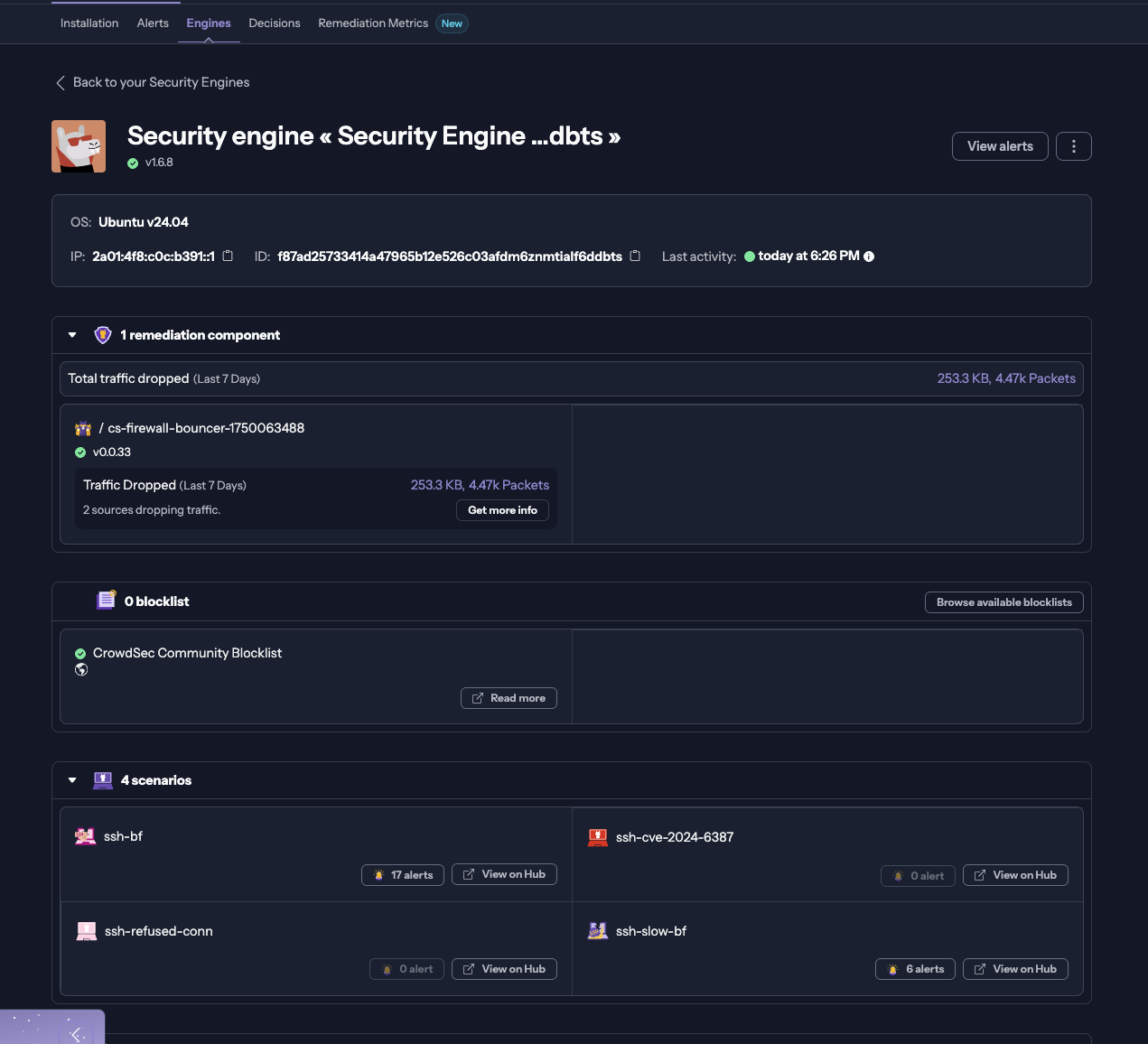Click the ssh-cve-2024-6387 scenario icon
The width and height of the screenshot is (1148, 1044).
pyautogui.click(x=598, y=837)
